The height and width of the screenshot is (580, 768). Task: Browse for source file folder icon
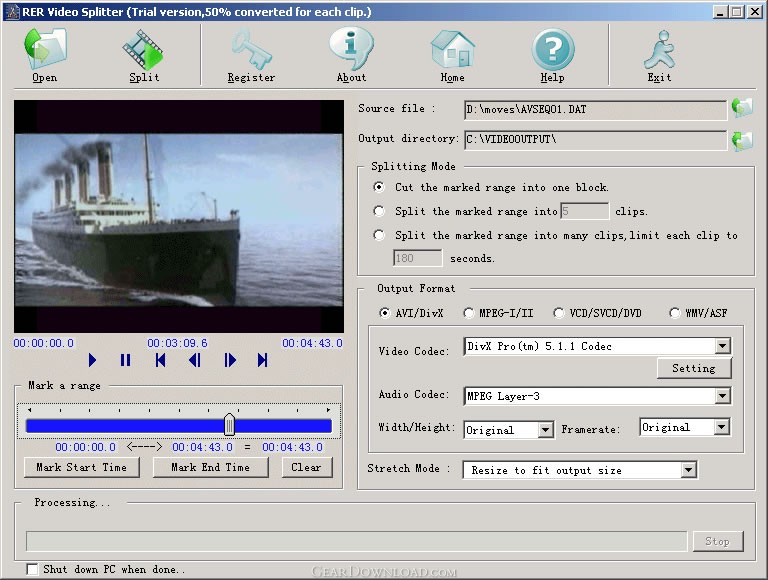[742, 108]
